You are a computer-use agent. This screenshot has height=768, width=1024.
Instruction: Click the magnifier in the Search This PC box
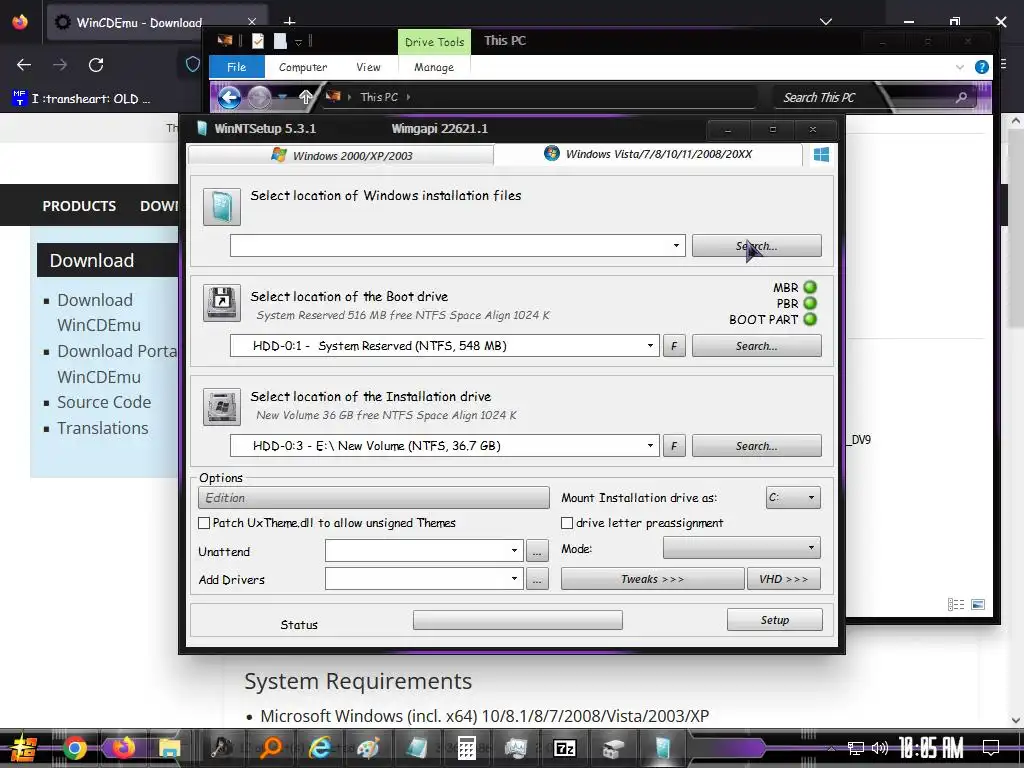click(961, 97)
